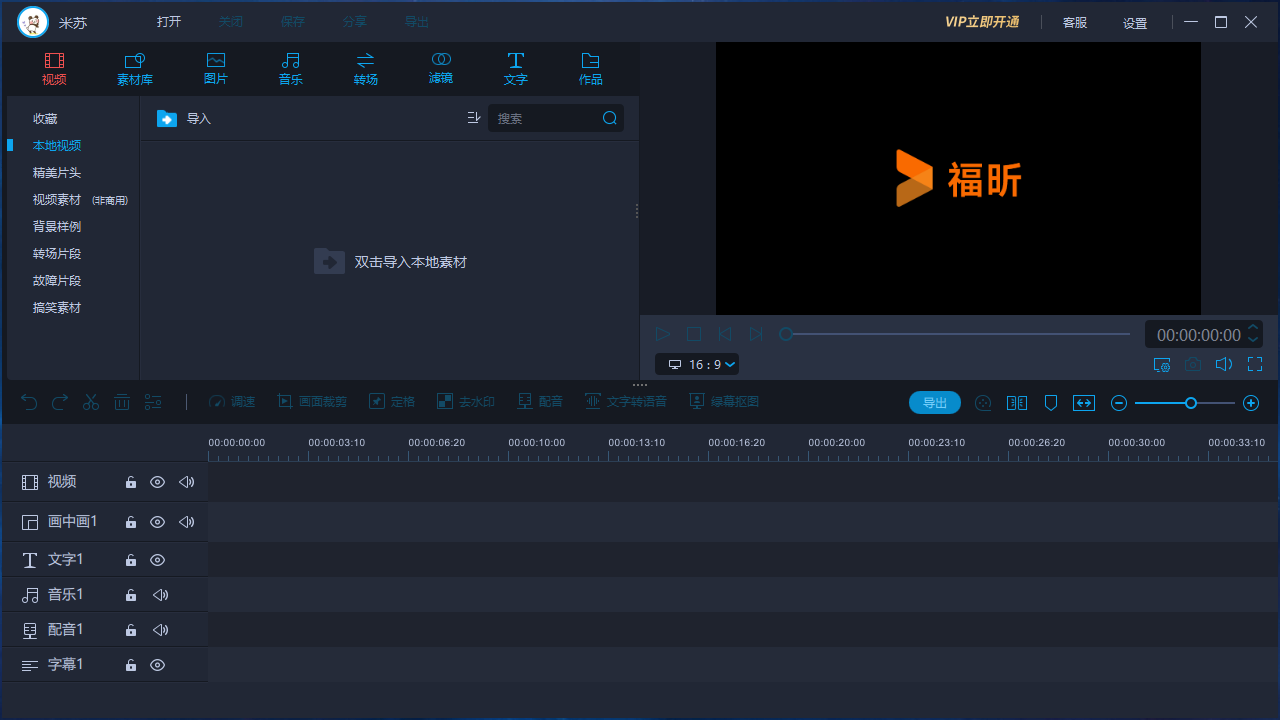Click the VIP立即开通 link
The image size is (1280, 720).
[x=981, y=21]
